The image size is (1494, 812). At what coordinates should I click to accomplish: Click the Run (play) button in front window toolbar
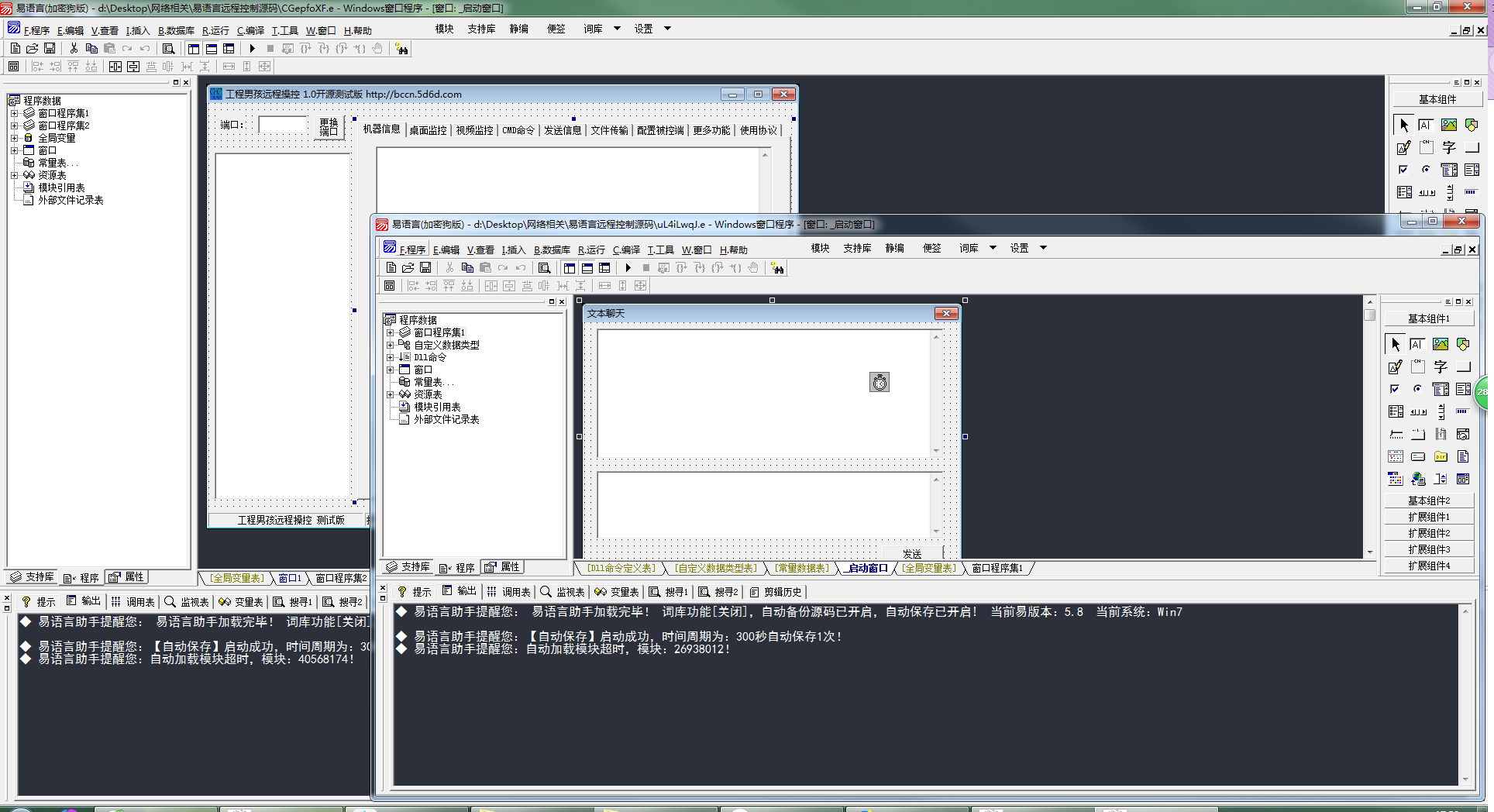[628, 268]
